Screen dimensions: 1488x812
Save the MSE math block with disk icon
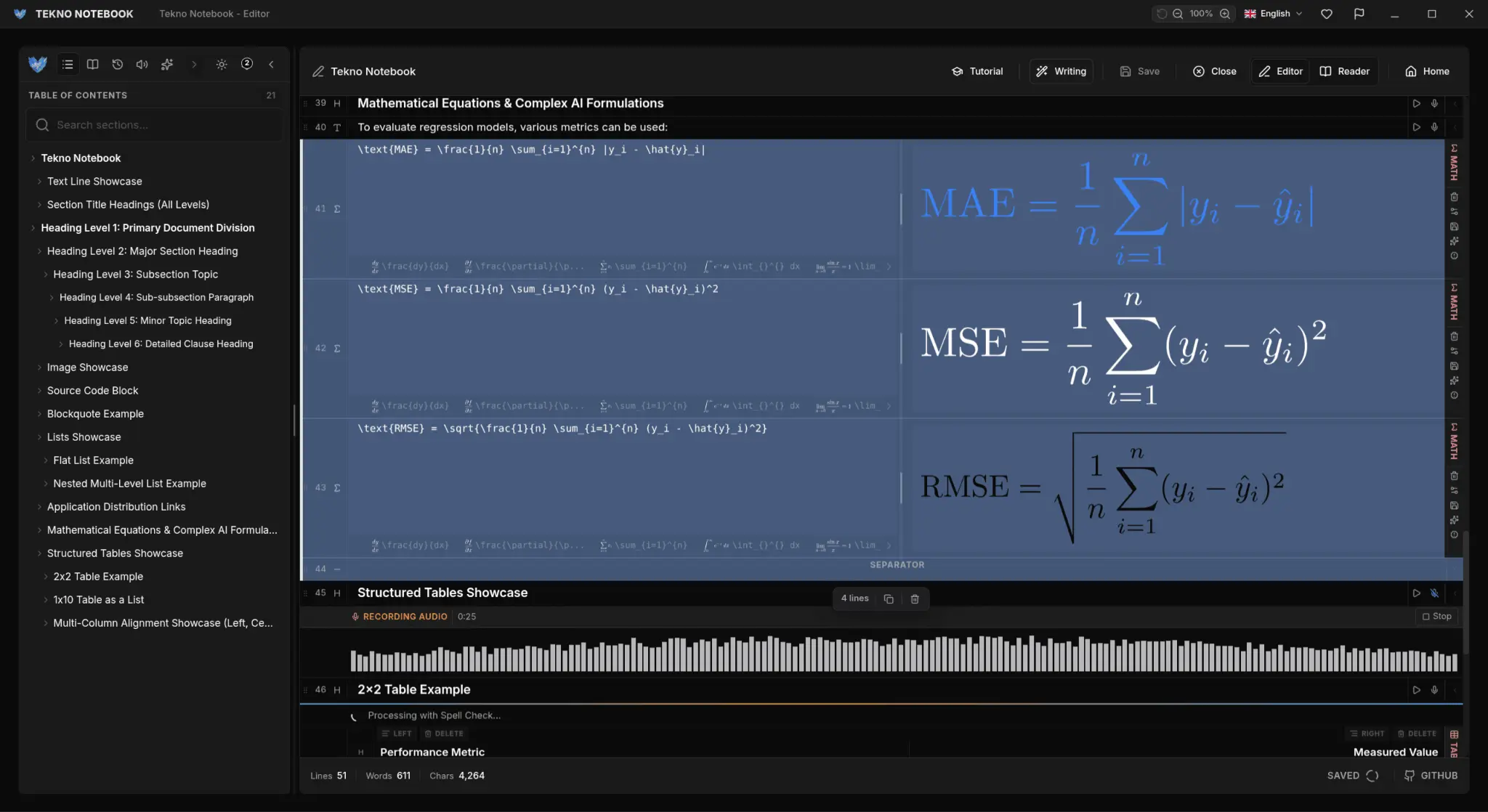(x=1454, y=366)
